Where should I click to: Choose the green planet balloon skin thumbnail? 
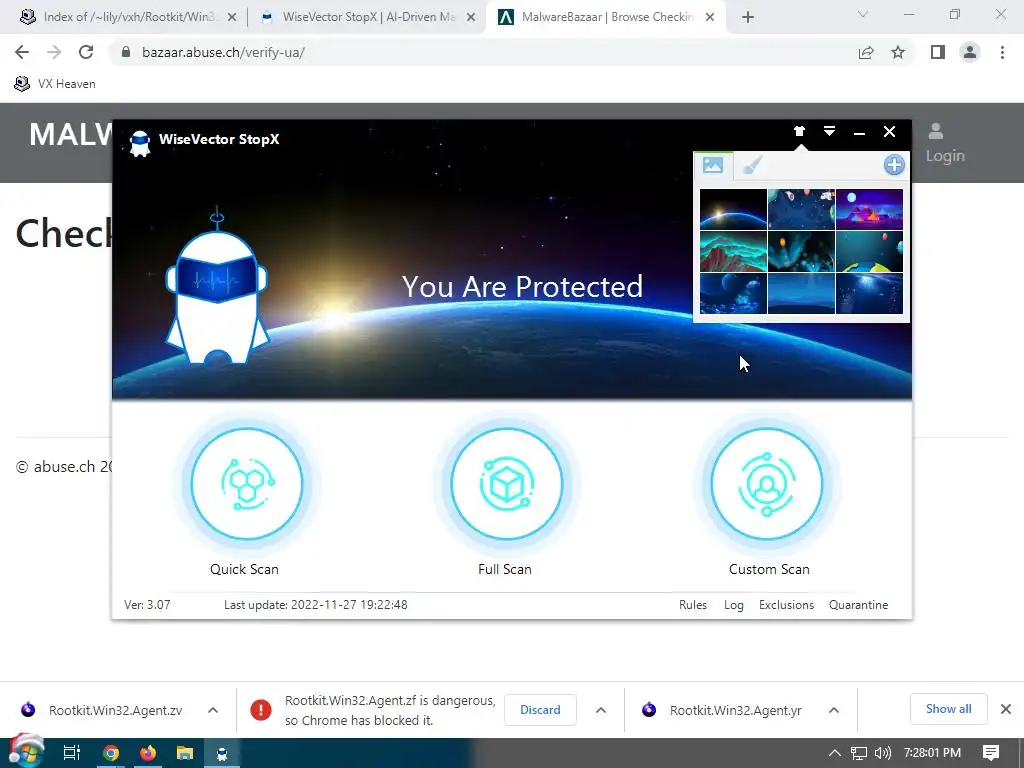pyautogui.click(x=869, y=251)
